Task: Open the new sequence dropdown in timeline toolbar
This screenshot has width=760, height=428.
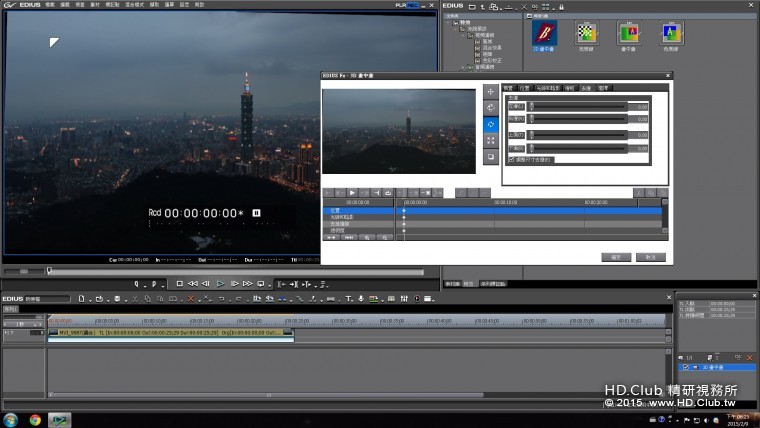Action: pos(88,298)
